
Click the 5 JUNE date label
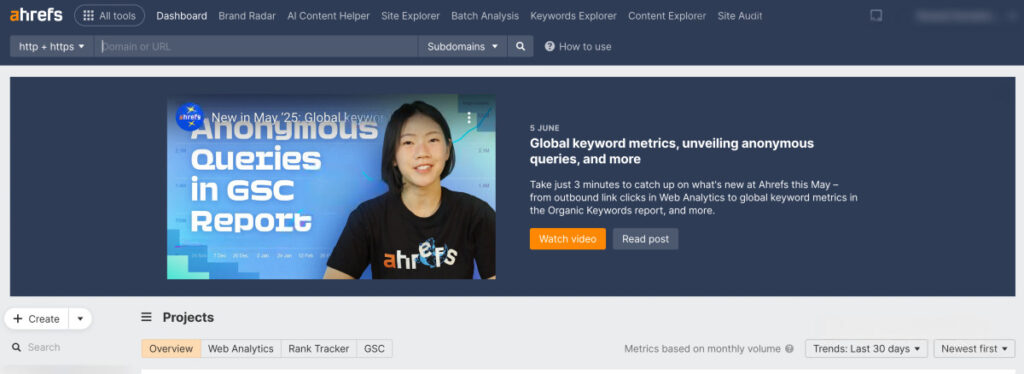coord(545,128)
